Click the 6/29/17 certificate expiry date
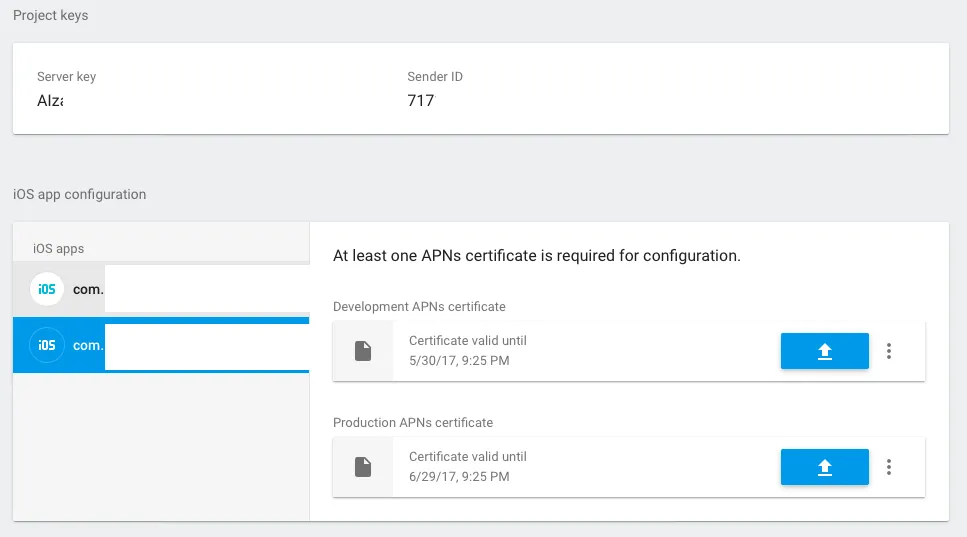Viewport: 967px width, 537px height. click(x=459, y=476)
